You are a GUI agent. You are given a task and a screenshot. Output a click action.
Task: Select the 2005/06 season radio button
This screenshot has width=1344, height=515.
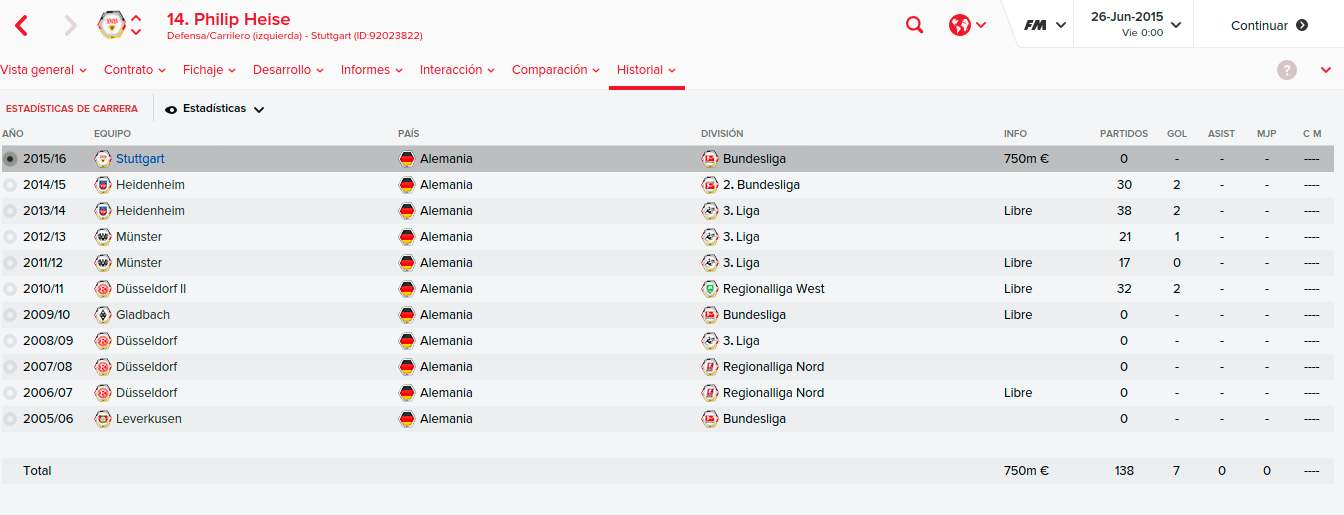pyautogui.click(x=10, y=419)
